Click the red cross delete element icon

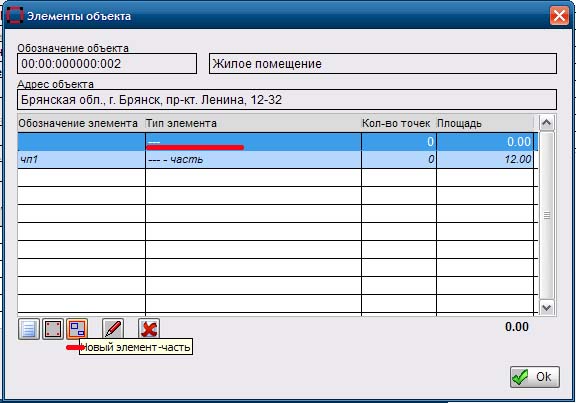[x=149, y=329]
